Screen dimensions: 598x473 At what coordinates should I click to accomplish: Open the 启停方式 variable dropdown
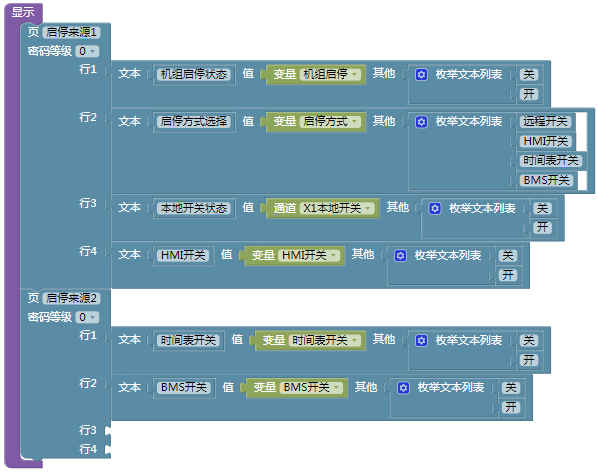tap(330, 121)
